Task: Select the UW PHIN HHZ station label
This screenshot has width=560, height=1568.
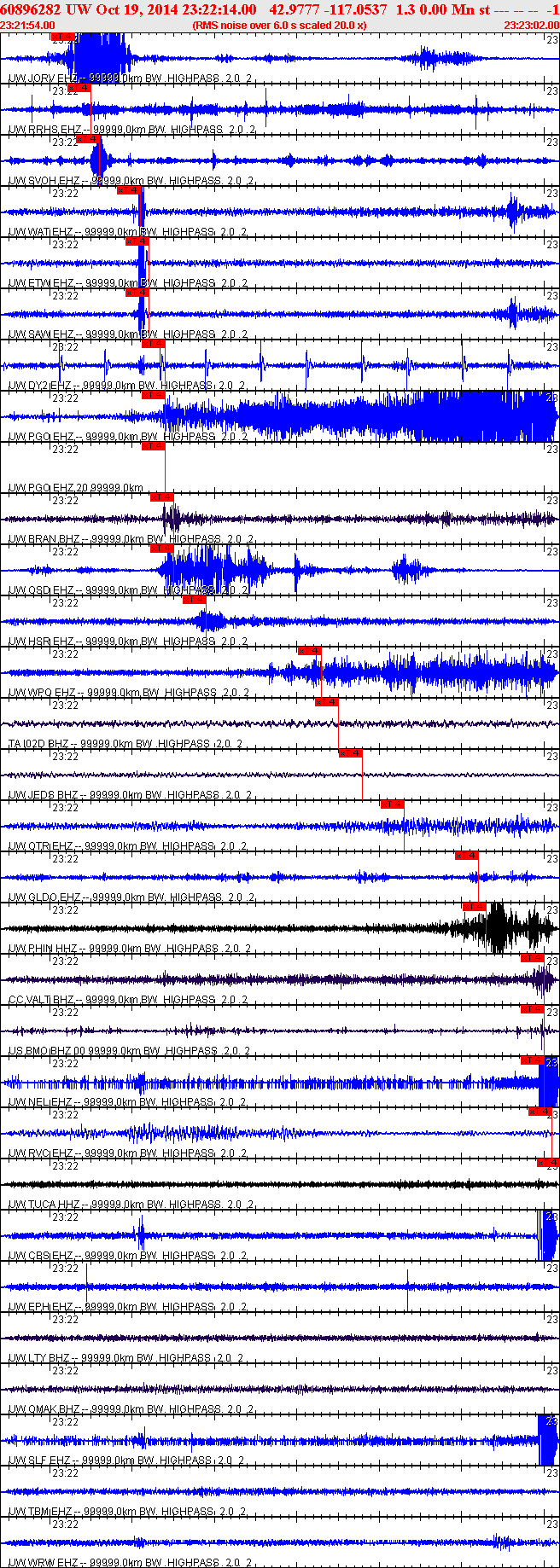Action: coord(130,949)
